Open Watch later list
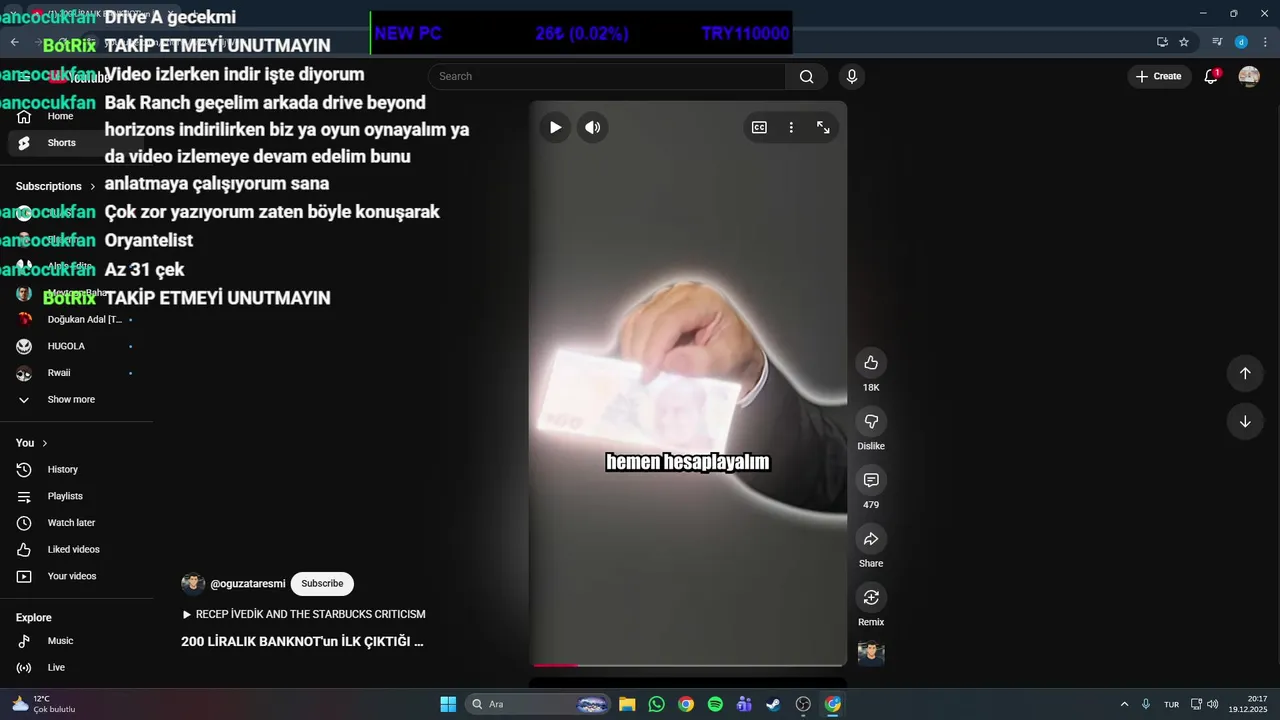The image size is (1280, 720). 78,523
